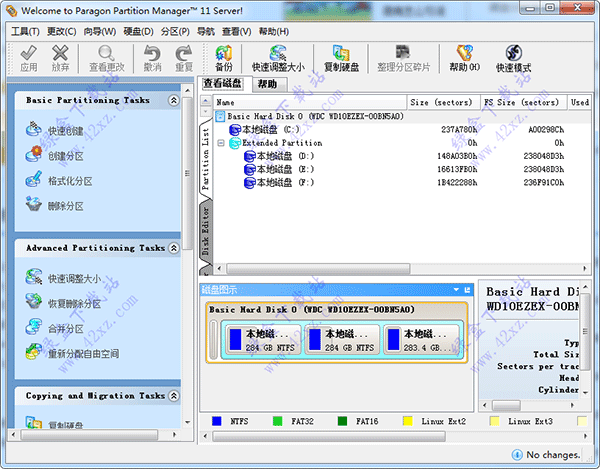Click the 删除分区 task icon
Image resolution: width=600 pixels, height=469 pixels.
pos(34,204)
